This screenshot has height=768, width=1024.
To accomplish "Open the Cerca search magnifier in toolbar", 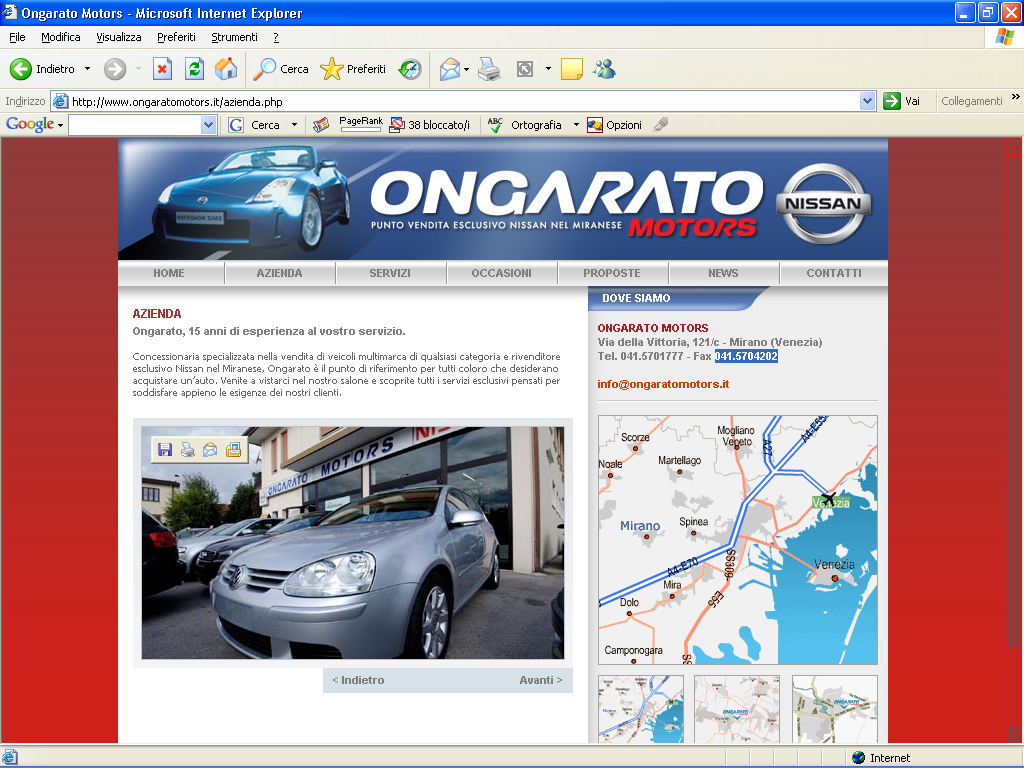I will pos(281,69).
